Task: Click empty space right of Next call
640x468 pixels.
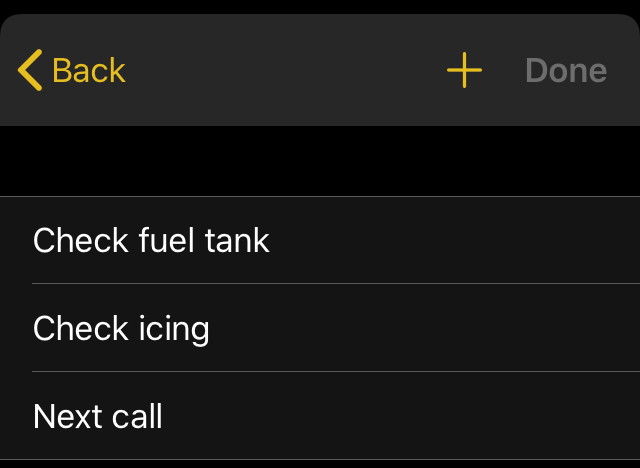Action: click(404, 416)
